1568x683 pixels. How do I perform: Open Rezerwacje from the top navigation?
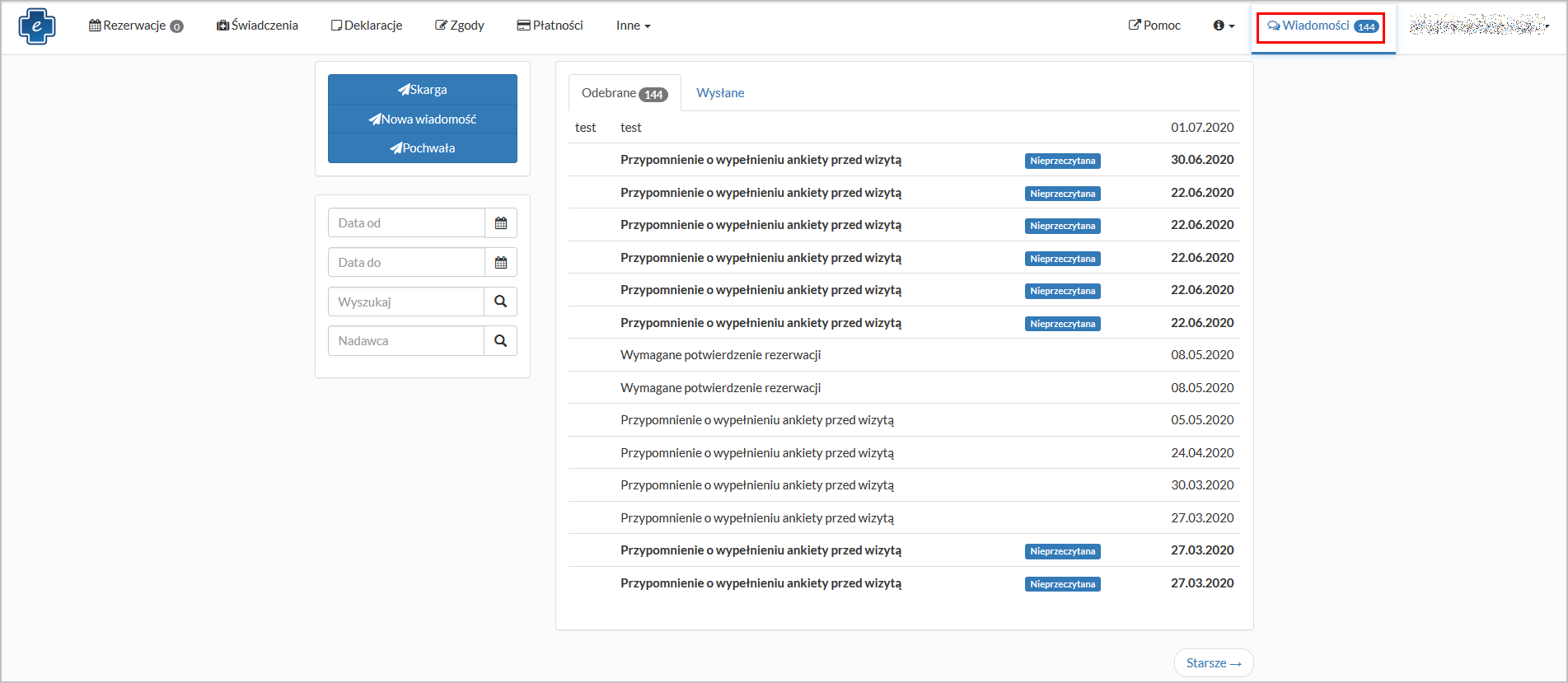pos(135,26)
